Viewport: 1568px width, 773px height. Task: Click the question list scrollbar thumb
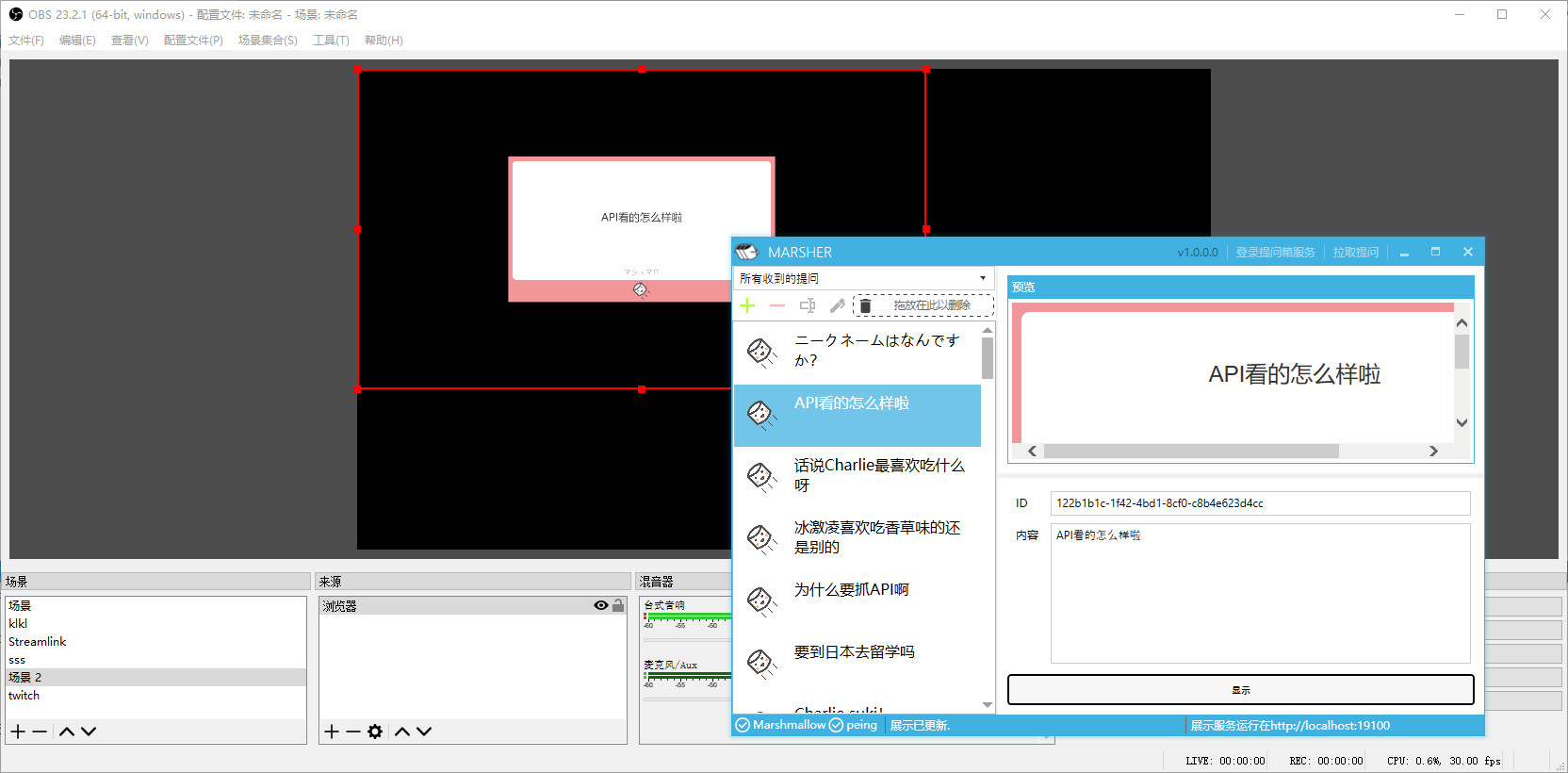[988, 358]
